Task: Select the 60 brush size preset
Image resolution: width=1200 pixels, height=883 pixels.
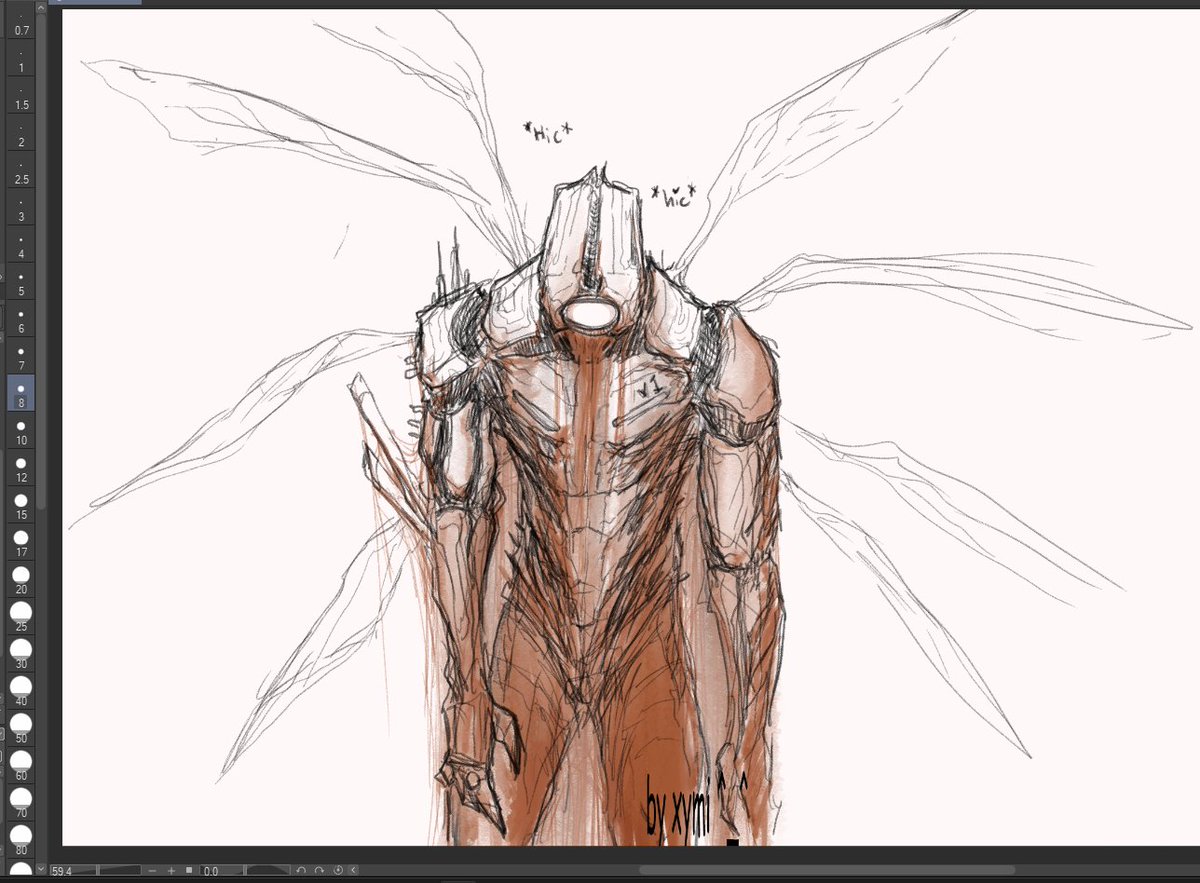Action: [21, 763]
